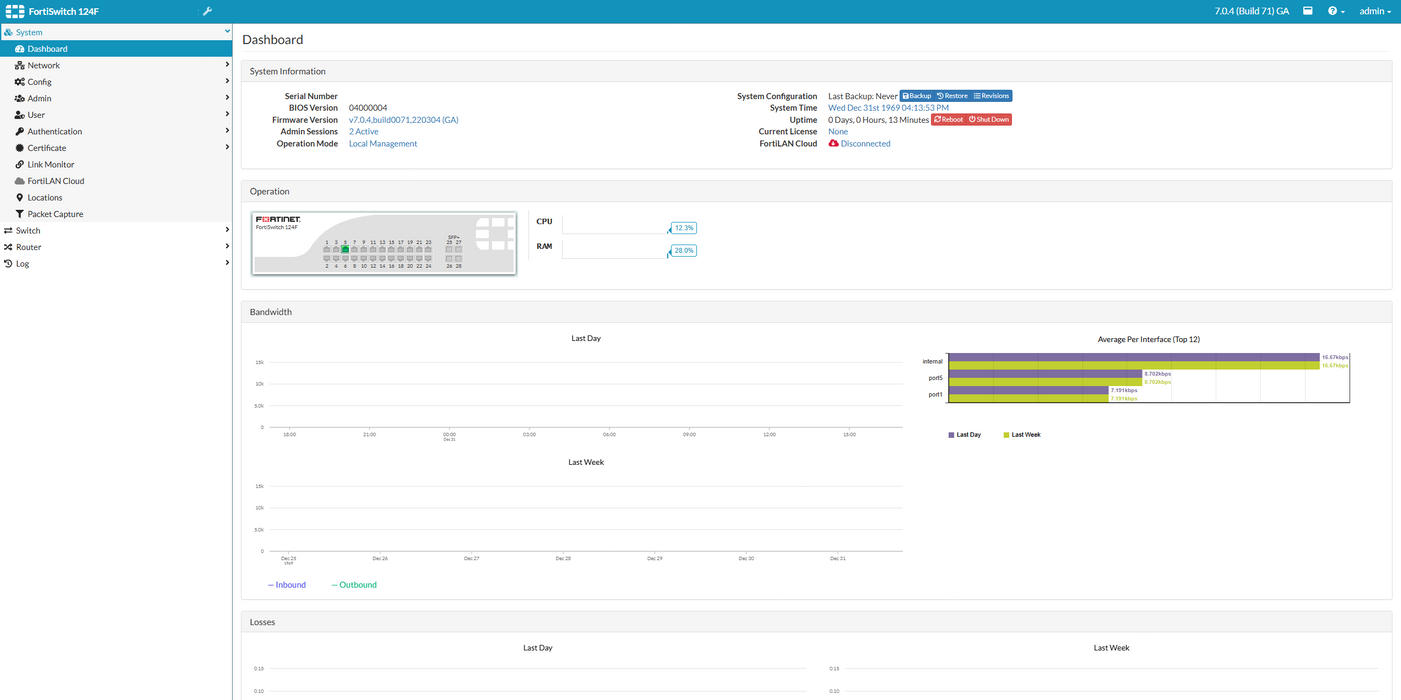The width and height of the screenshot is (1401, 700).
Task: Click the CPU 12.3% gauge
Action: (684, 227)
